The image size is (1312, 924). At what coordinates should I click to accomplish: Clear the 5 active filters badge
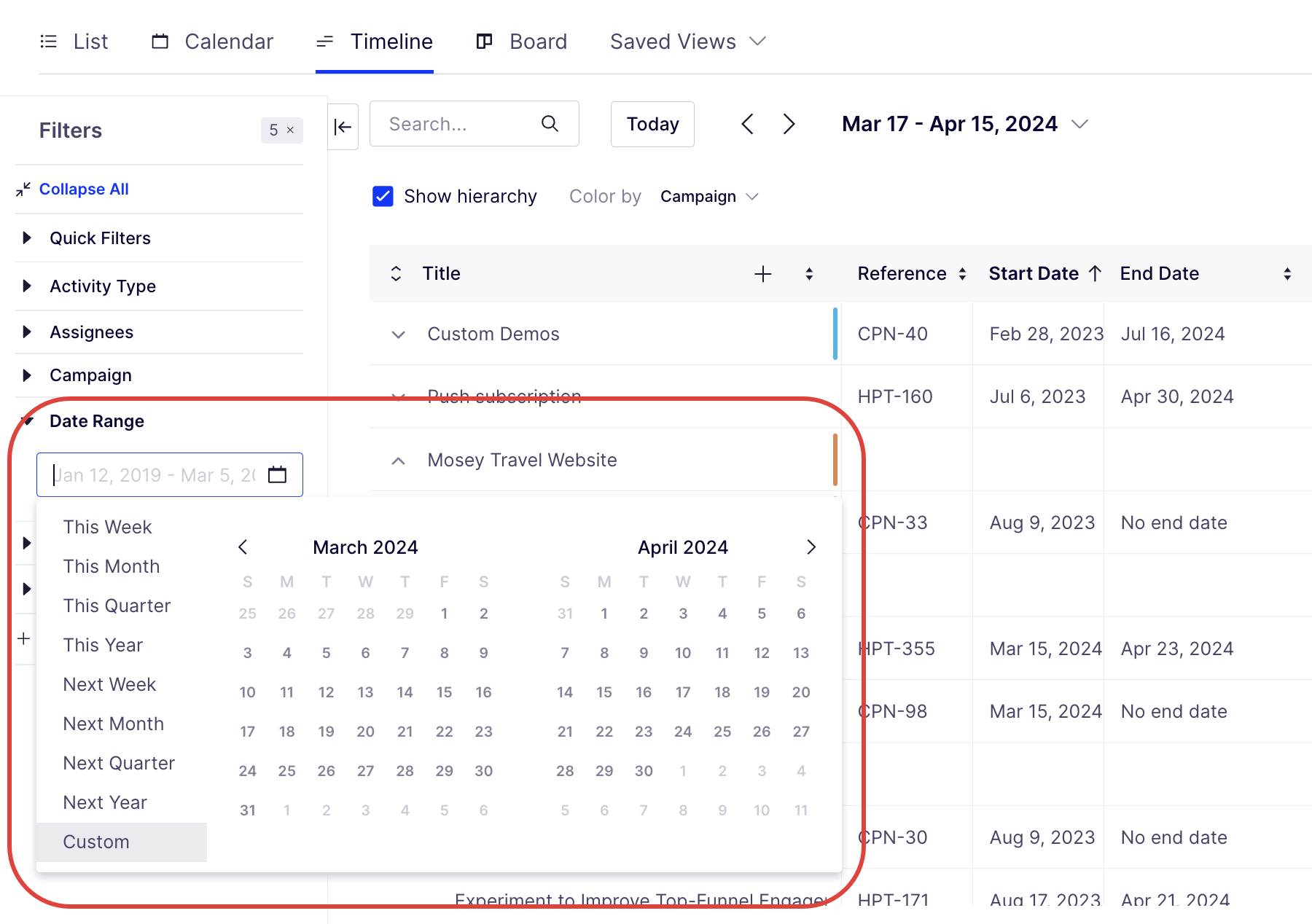pyautogui.click(x=282, y=130)
